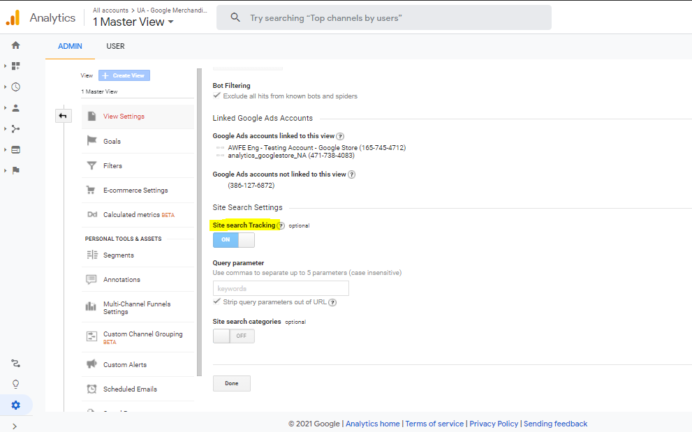This screenshot has height=432, width=692.
Task: Click the Query parameter keywords field
Action: (281, 288)
